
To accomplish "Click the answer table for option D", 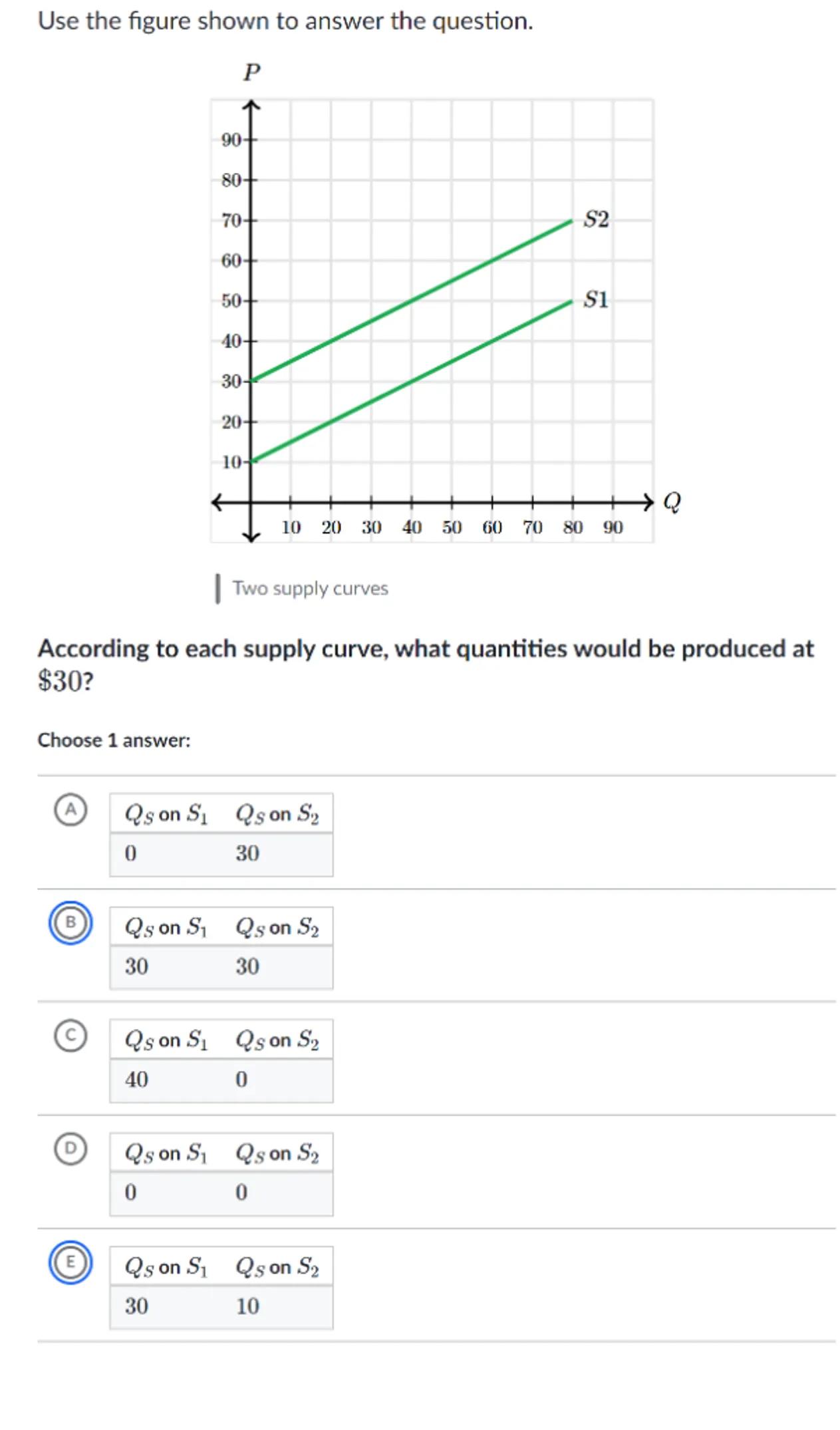I will coord(221,1173).
